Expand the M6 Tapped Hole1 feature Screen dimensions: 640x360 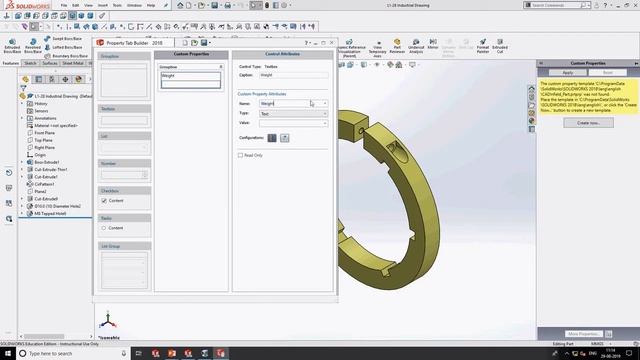pyautogui.click(x=22, y=213)
